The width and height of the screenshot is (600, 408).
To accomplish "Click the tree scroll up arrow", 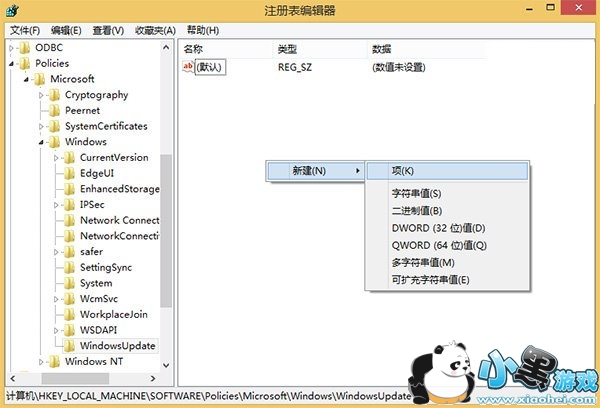I will 166,47.
